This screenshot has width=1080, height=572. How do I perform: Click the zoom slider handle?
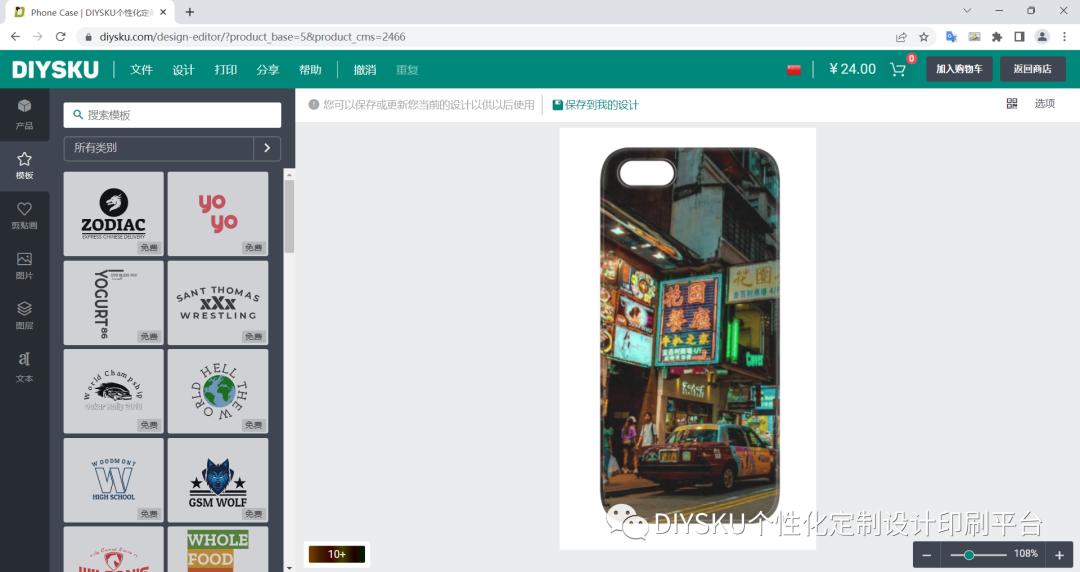point(968,555)
